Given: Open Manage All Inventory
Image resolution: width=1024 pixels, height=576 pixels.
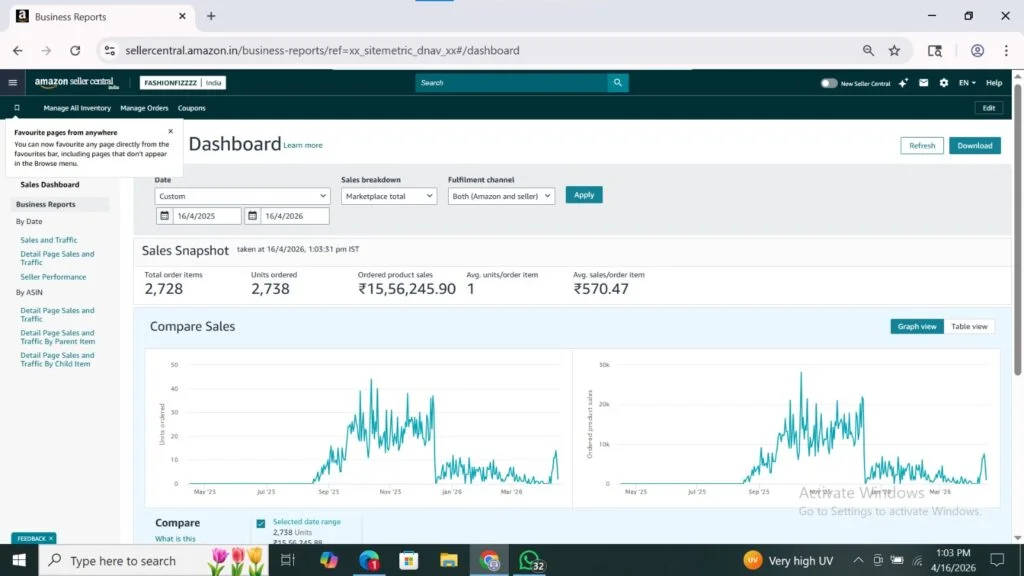Looking at the screenshot, I should (77, 108).
